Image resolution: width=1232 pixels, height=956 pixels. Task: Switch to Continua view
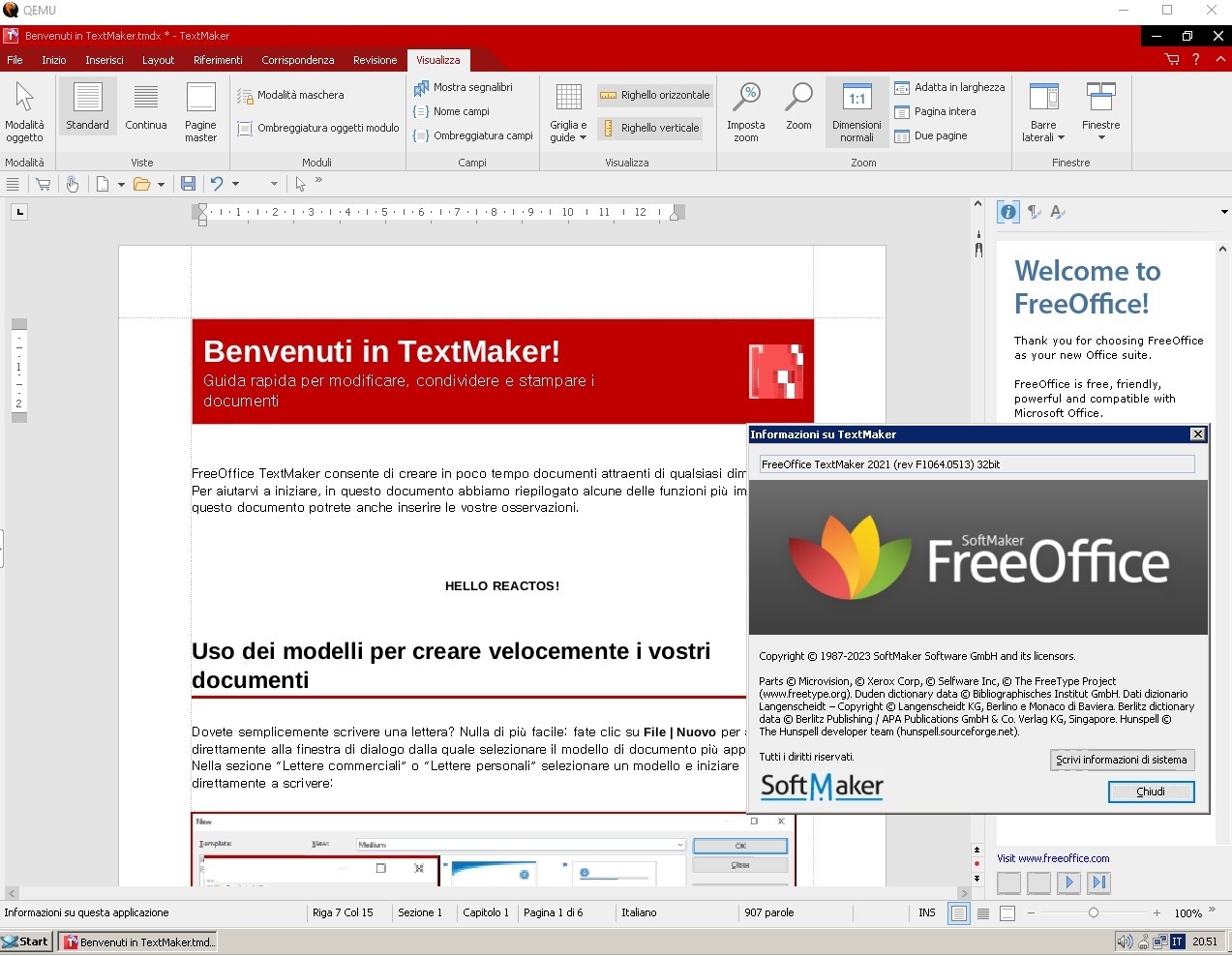click(x=146, y=106)
